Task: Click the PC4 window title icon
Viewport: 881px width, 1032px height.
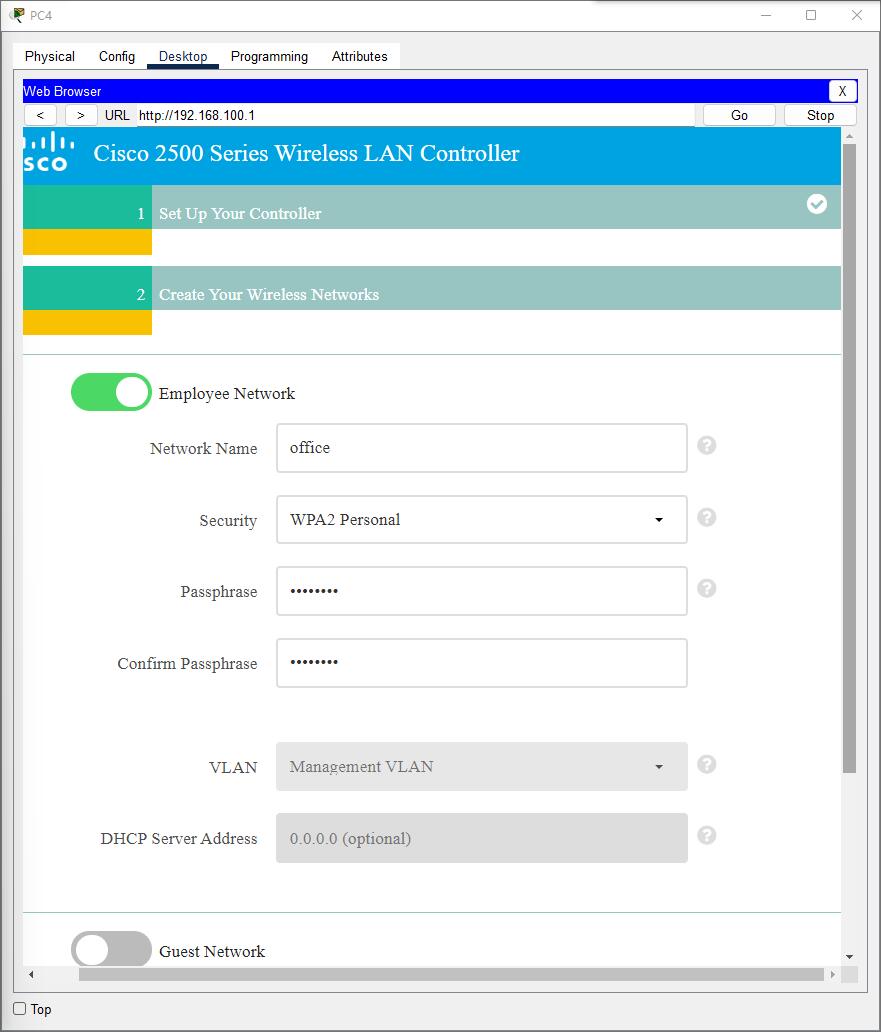Action: coord(16,14)
